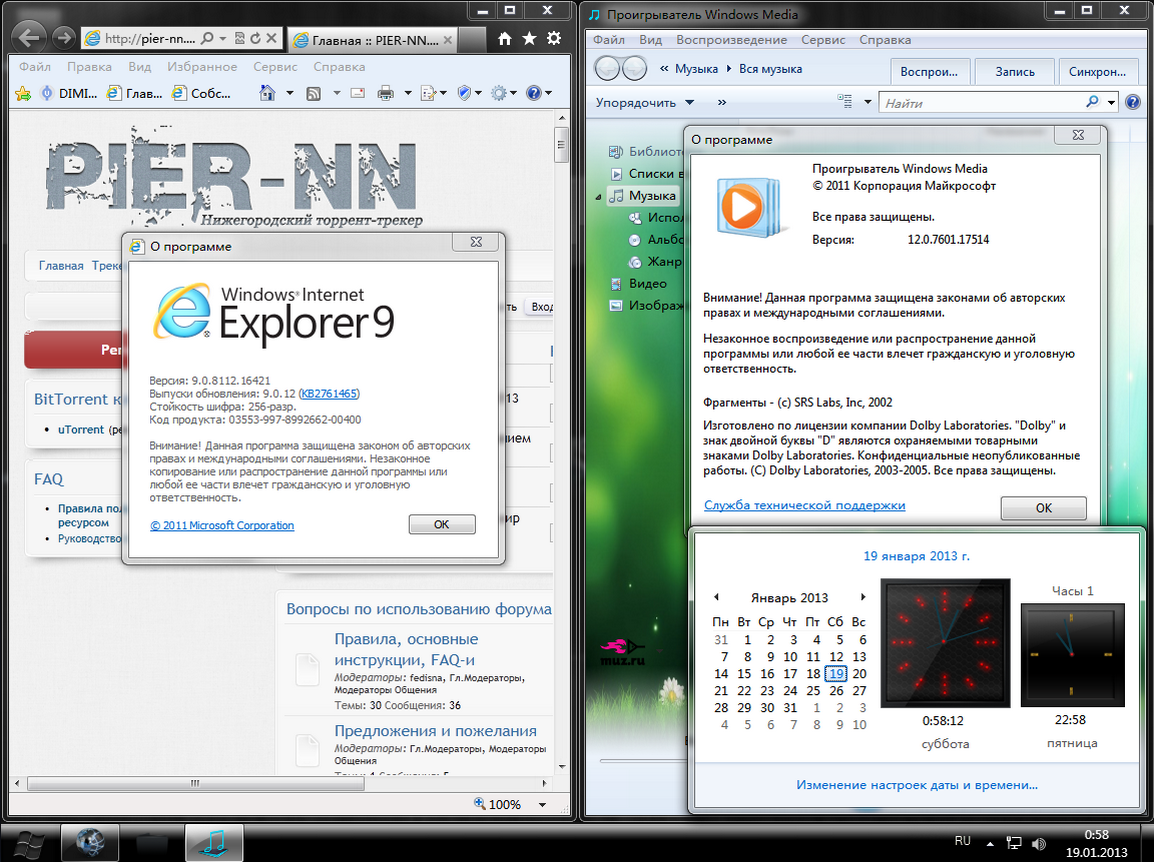Click the IE Home house icon in title bar
Screen dimensions: 1154x862
coord(504,38)
